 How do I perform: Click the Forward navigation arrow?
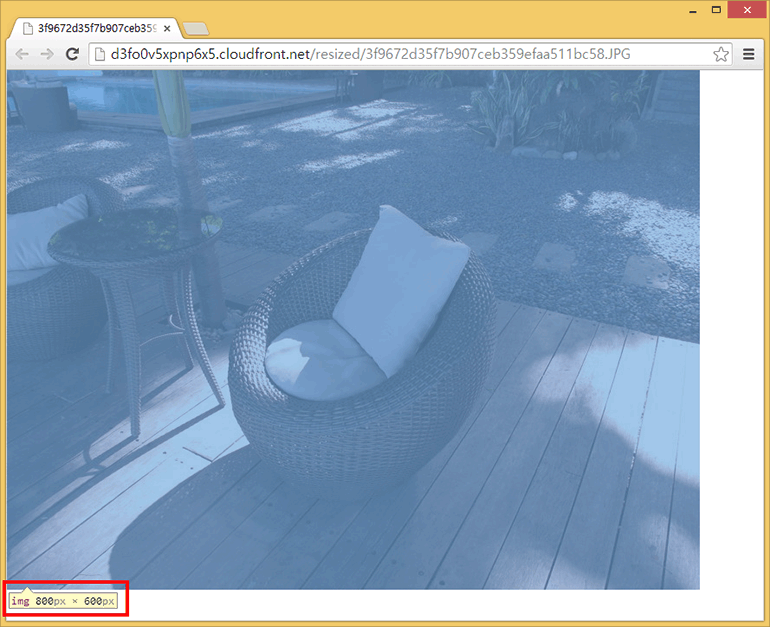pyautogui.click(x=47, y=54)
